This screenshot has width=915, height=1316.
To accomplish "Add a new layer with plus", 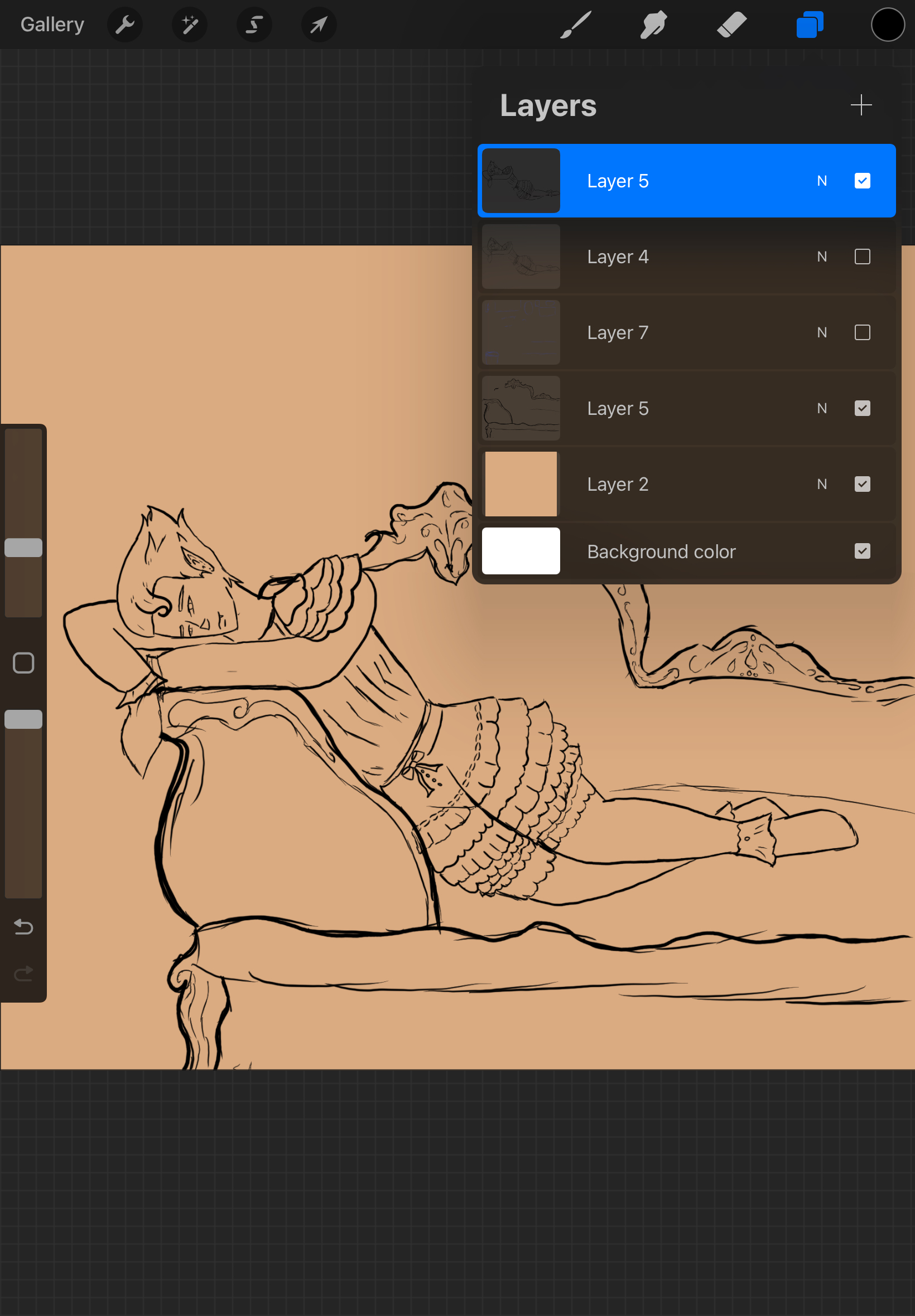I will coord(860,105).
